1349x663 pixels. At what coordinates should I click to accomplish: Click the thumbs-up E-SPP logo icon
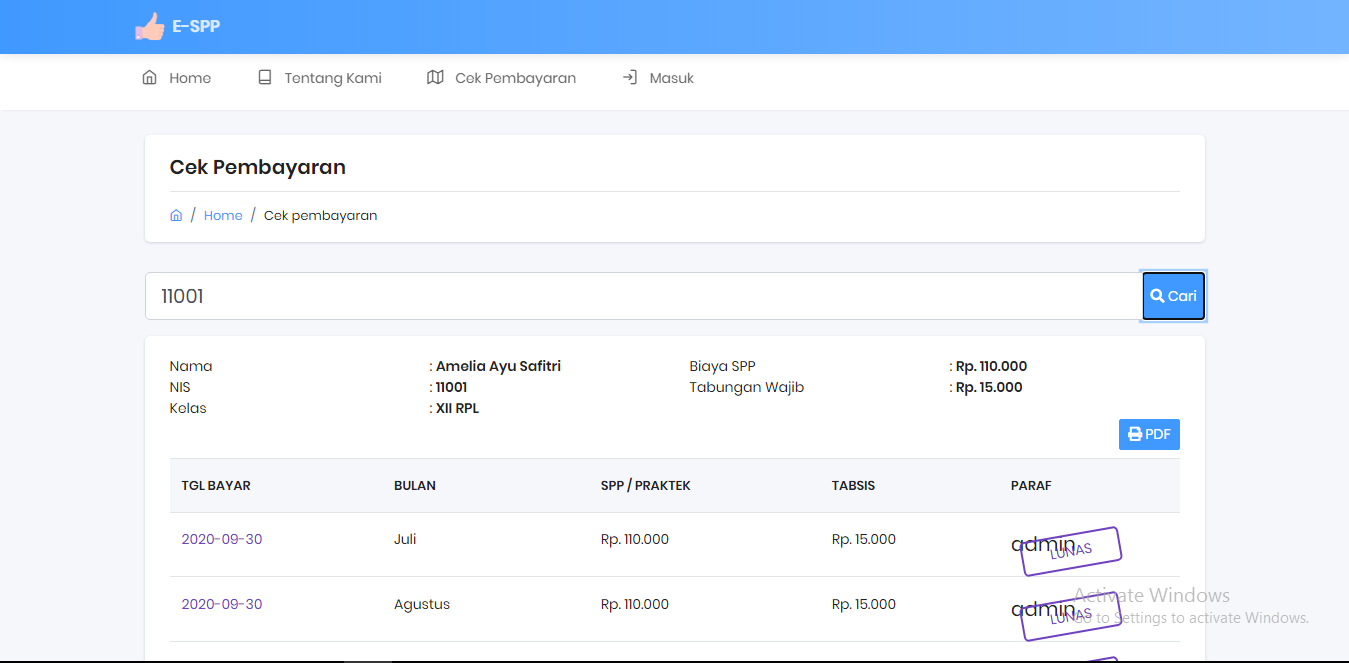[x=149, y=27]
